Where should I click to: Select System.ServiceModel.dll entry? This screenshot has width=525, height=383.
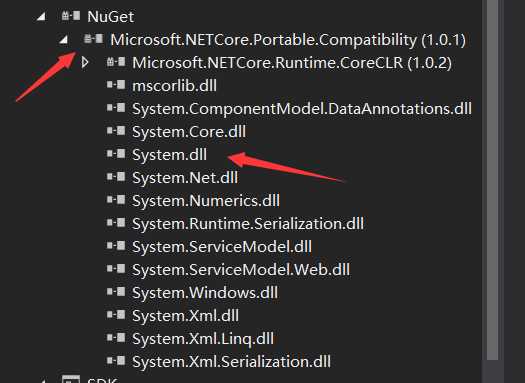222,247
